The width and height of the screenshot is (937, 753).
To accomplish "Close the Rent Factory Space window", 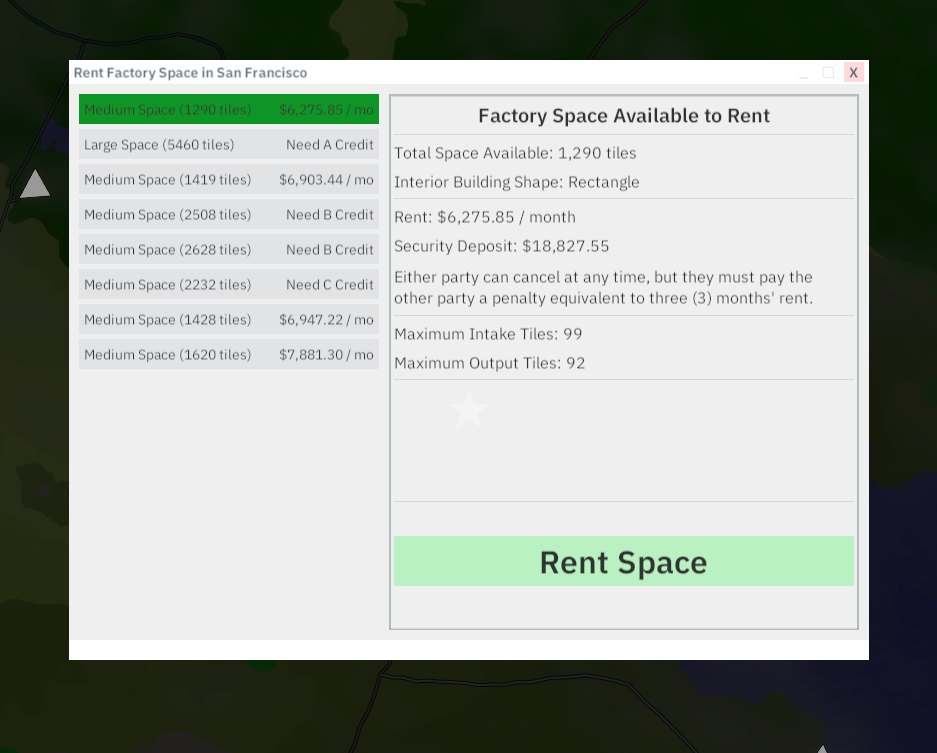I will pos(853,72).
